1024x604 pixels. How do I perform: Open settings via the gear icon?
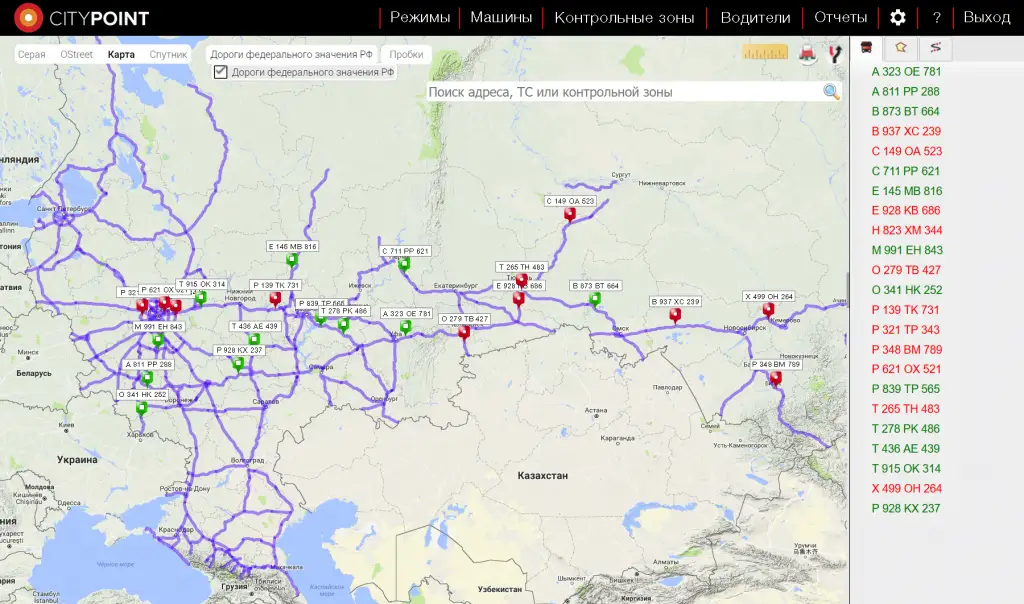click(x=898, y=17)
